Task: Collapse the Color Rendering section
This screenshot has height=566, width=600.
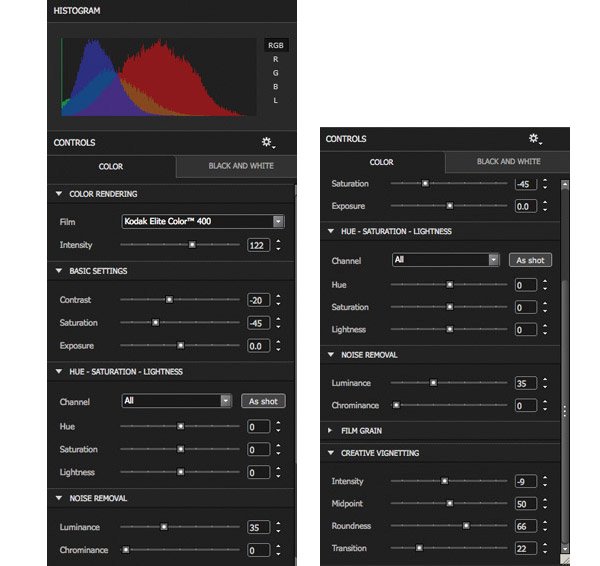Action: pyautogui.click(x=59, y=194)
